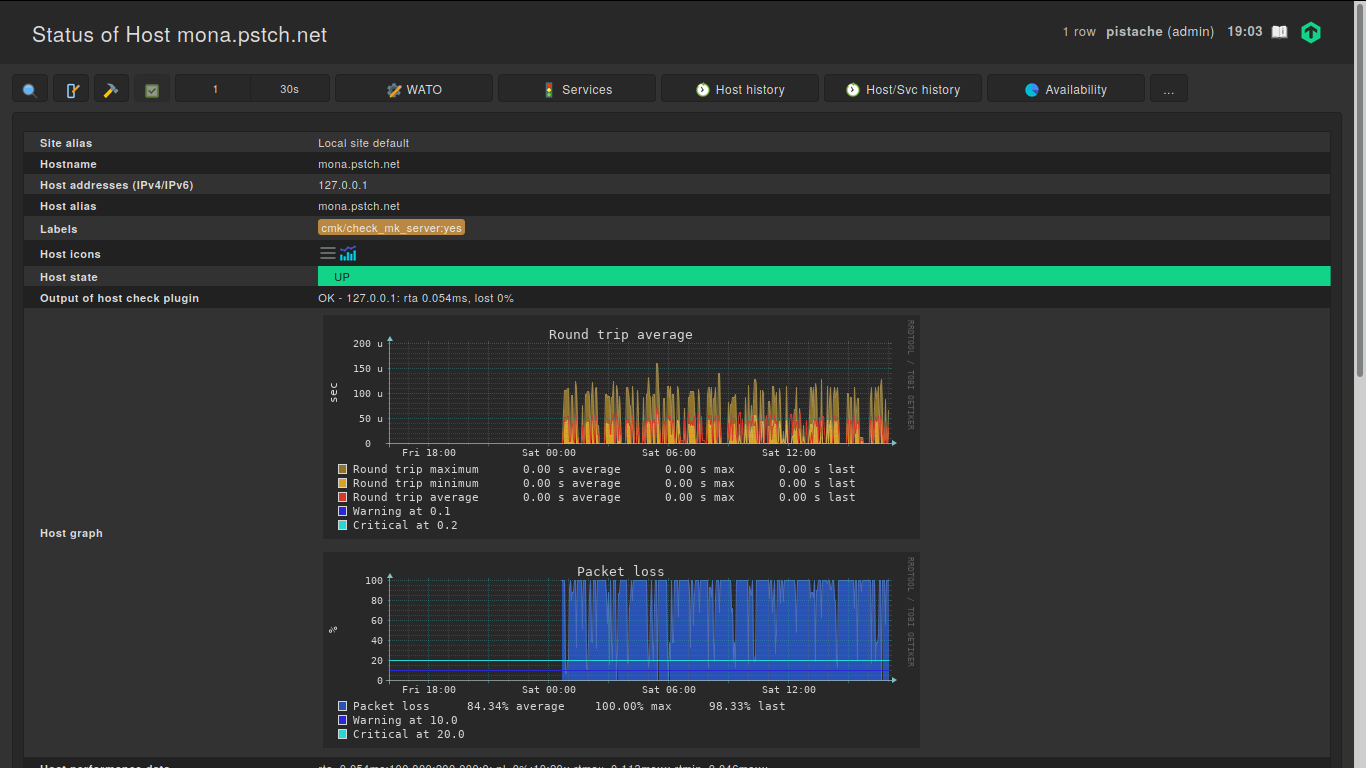Open the Host history view

click(740, 89)
